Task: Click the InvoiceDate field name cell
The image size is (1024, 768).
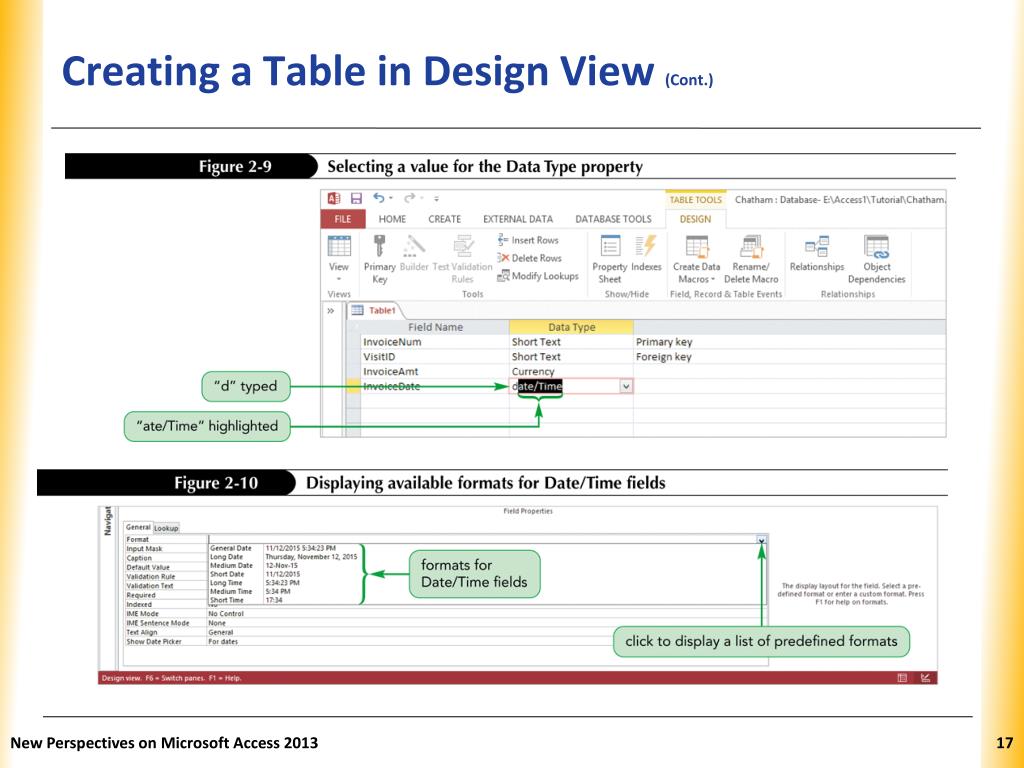Action: point(434,386)
